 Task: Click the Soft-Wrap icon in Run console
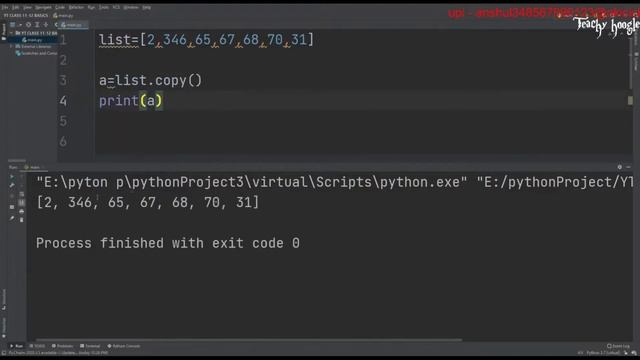click(x=22, y=194)
